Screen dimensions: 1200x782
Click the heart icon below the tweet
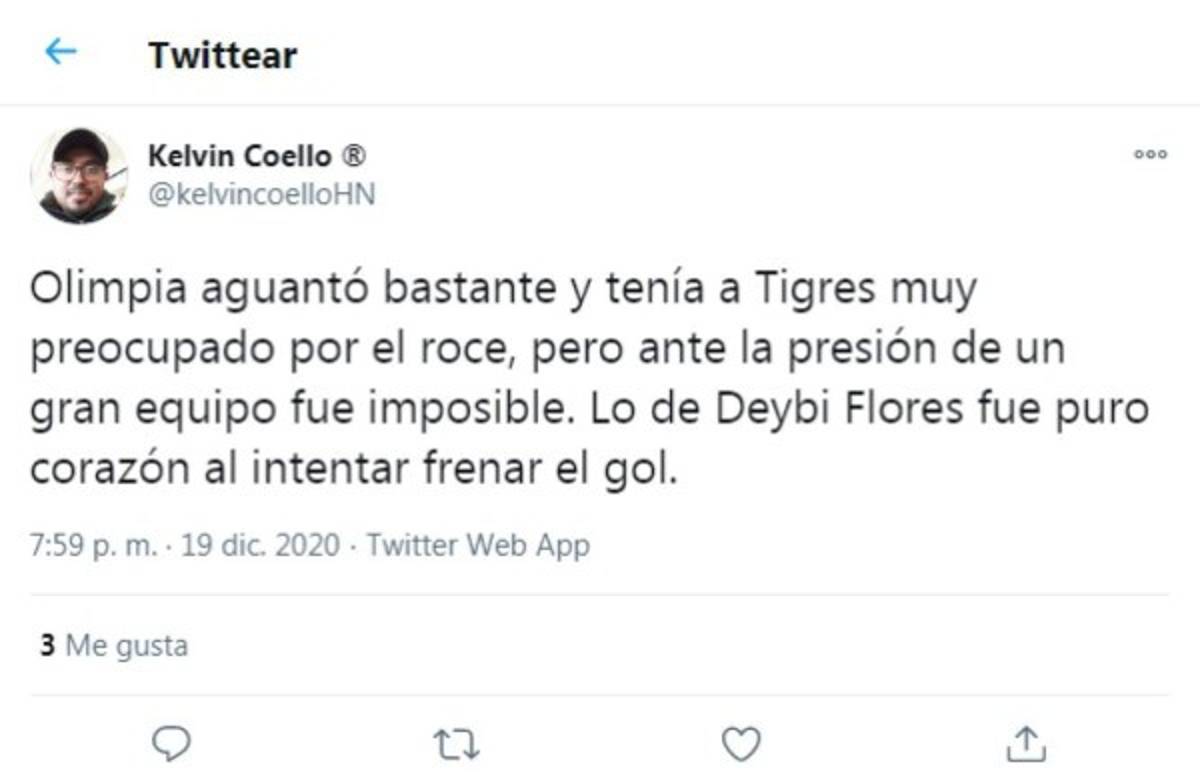click(x=740, y=740)
